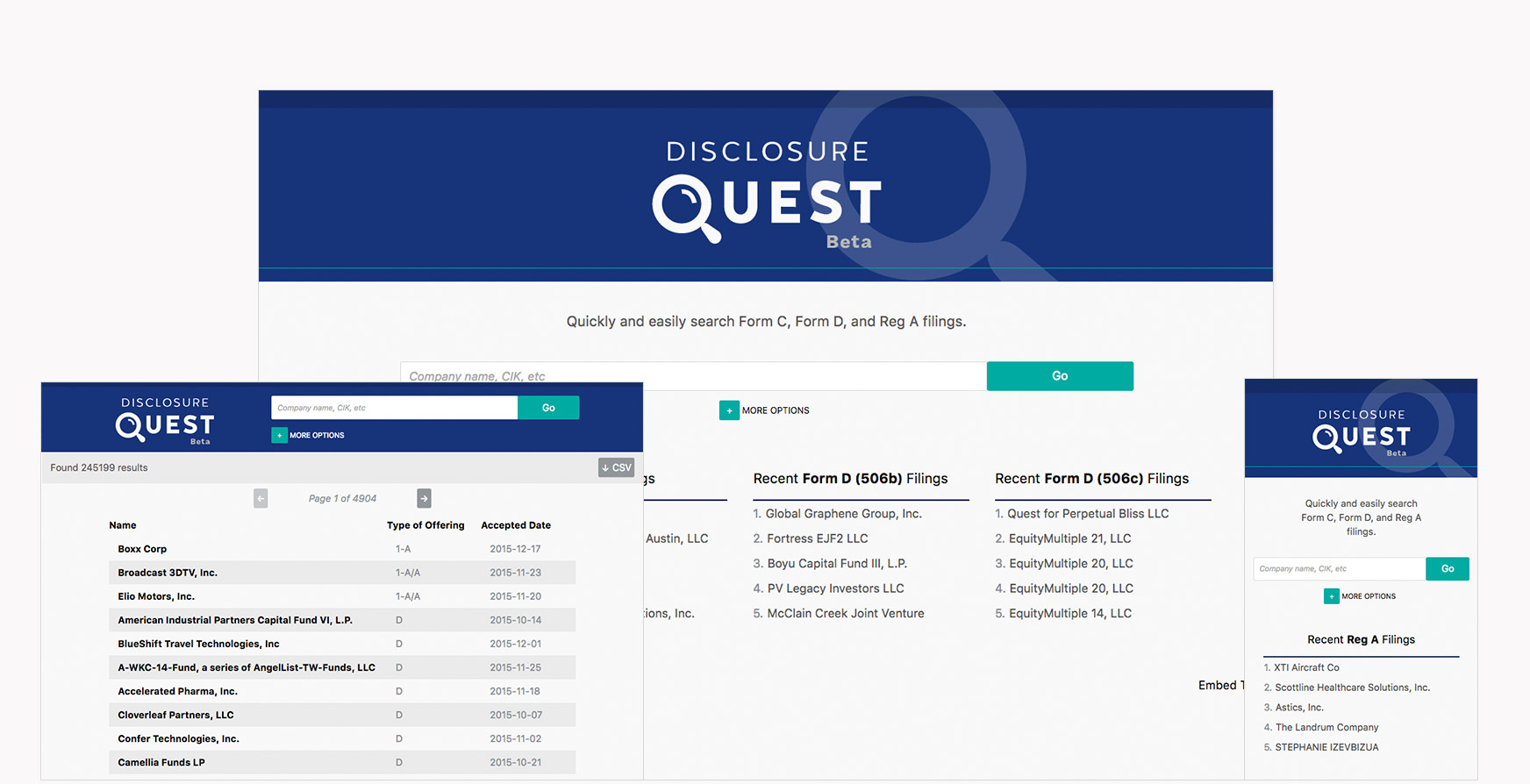1530x784 pixels.
Task: Click the 2015-12-17 date for Boxx Corp
Action: click(515, 549)
